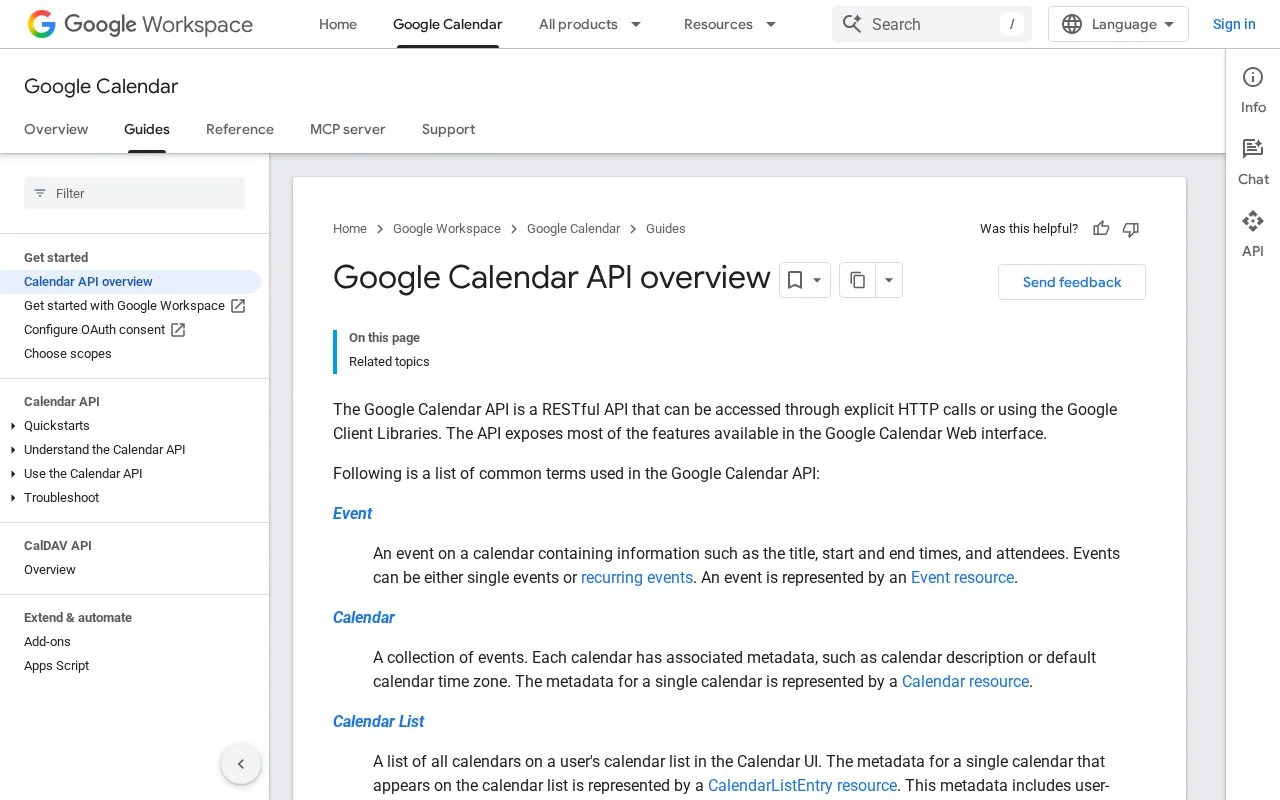The image size is (1280, 800).
Task: Open Configure OAuth consent page
Action: pos(105,330)
